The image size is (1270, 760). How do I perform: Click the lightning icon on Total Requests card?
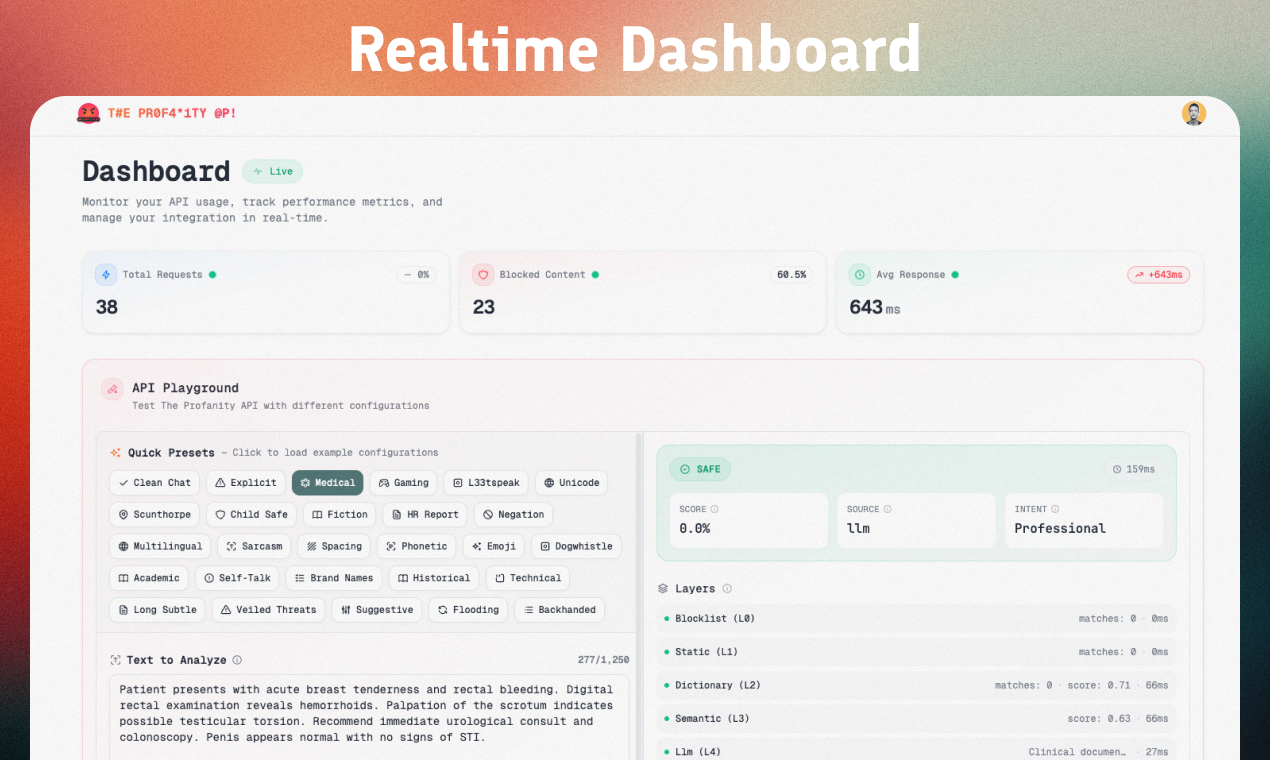[105, 274]
